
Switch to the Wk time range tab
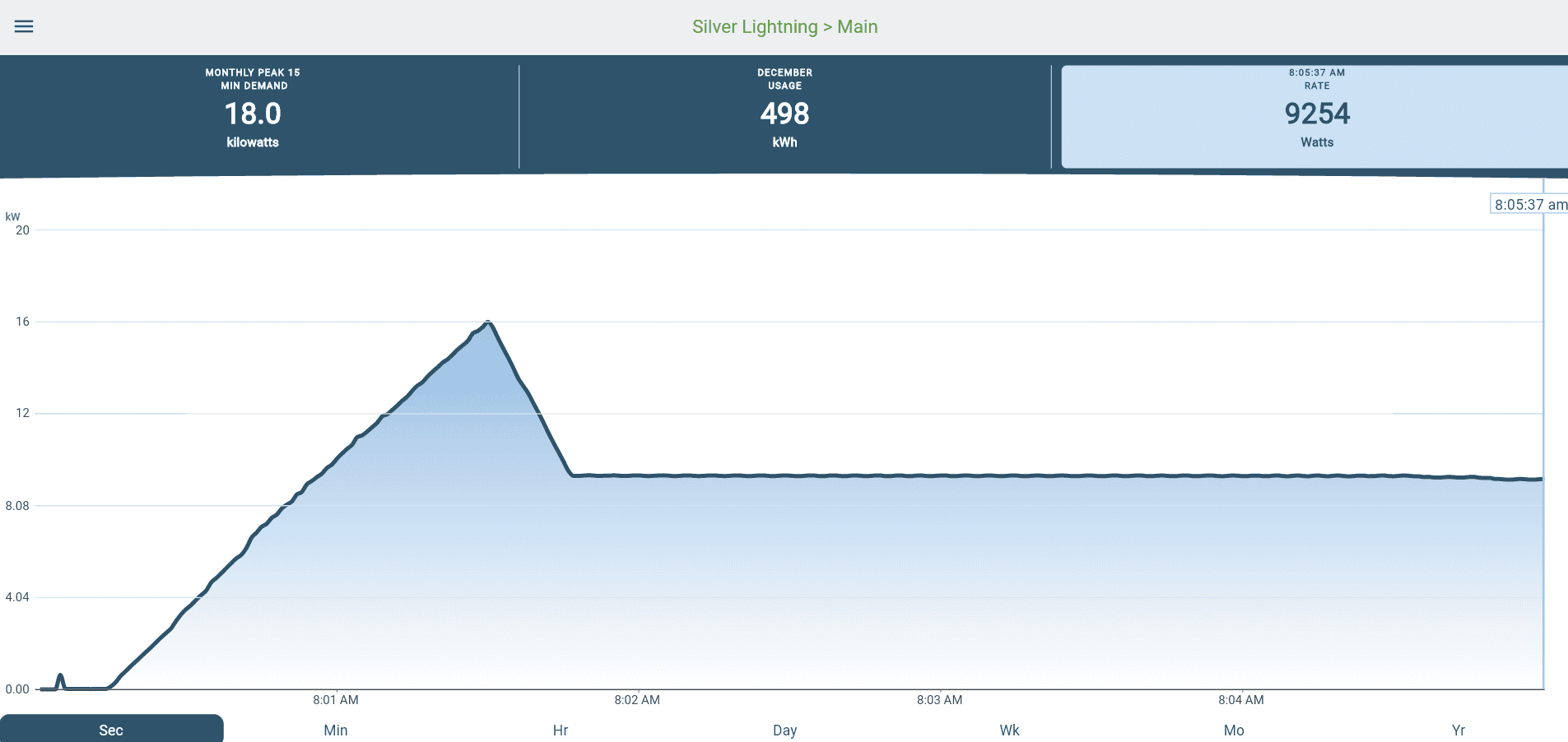(1009, 730)
